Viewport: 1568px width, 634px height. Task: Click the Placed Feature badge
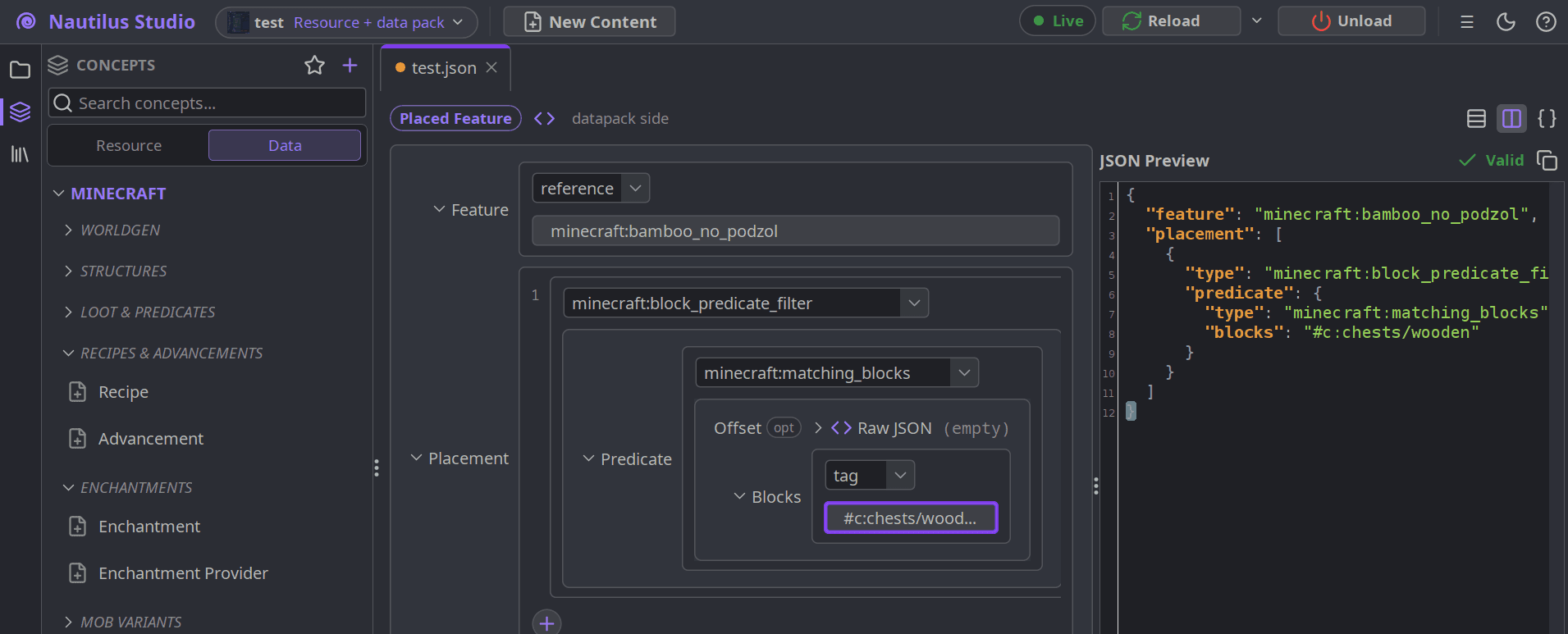point(455,119)
